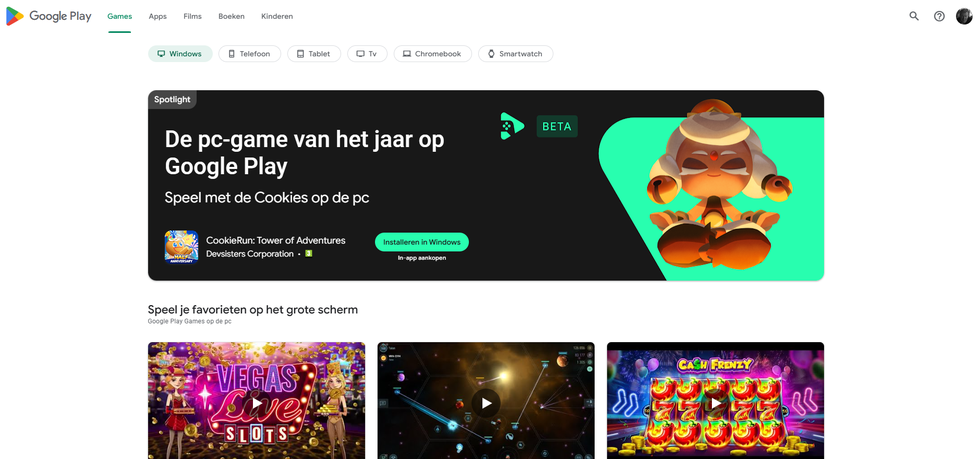Select the Windows device filter chip

(180, 54)
